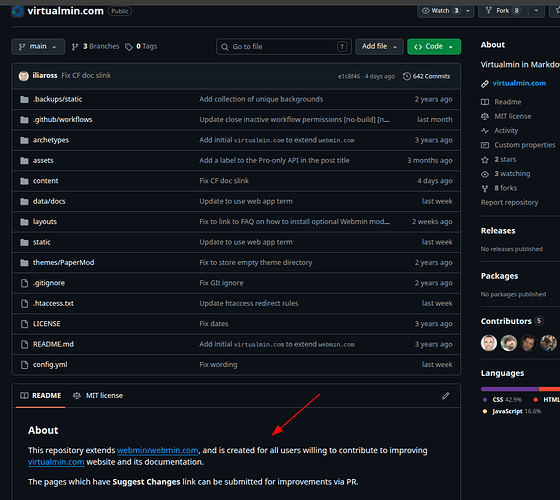The width and height of the screenshot is (560, 500).
Task: Switch to the MIT license tab
Action: coord(98,396)
